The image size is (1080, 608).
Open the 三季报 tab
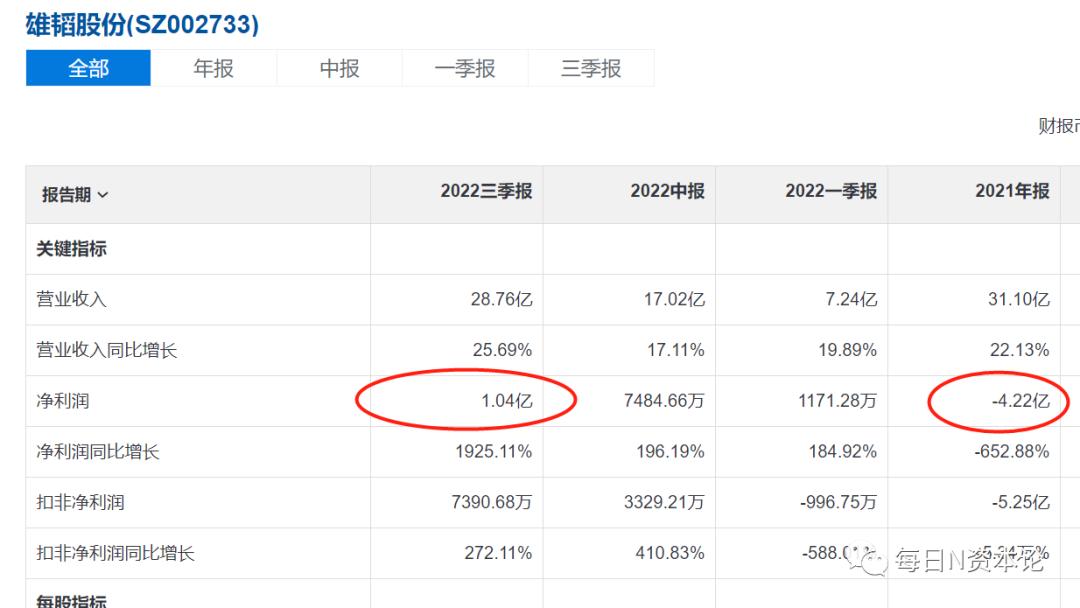(x=591, y=68)
